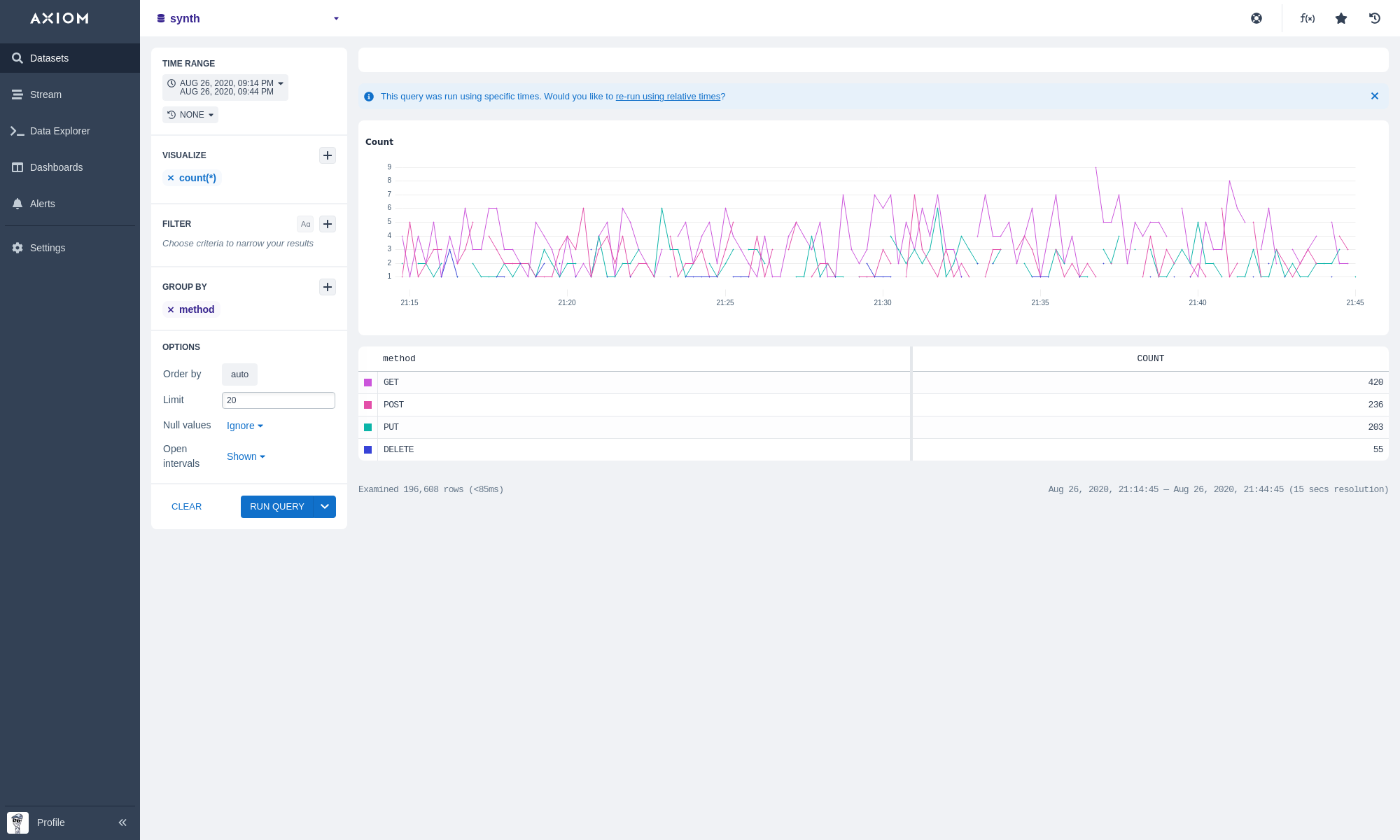Viewport: 1400px width, 840px height.
Task: Remove the method group by chip
Action: (171, 309)
